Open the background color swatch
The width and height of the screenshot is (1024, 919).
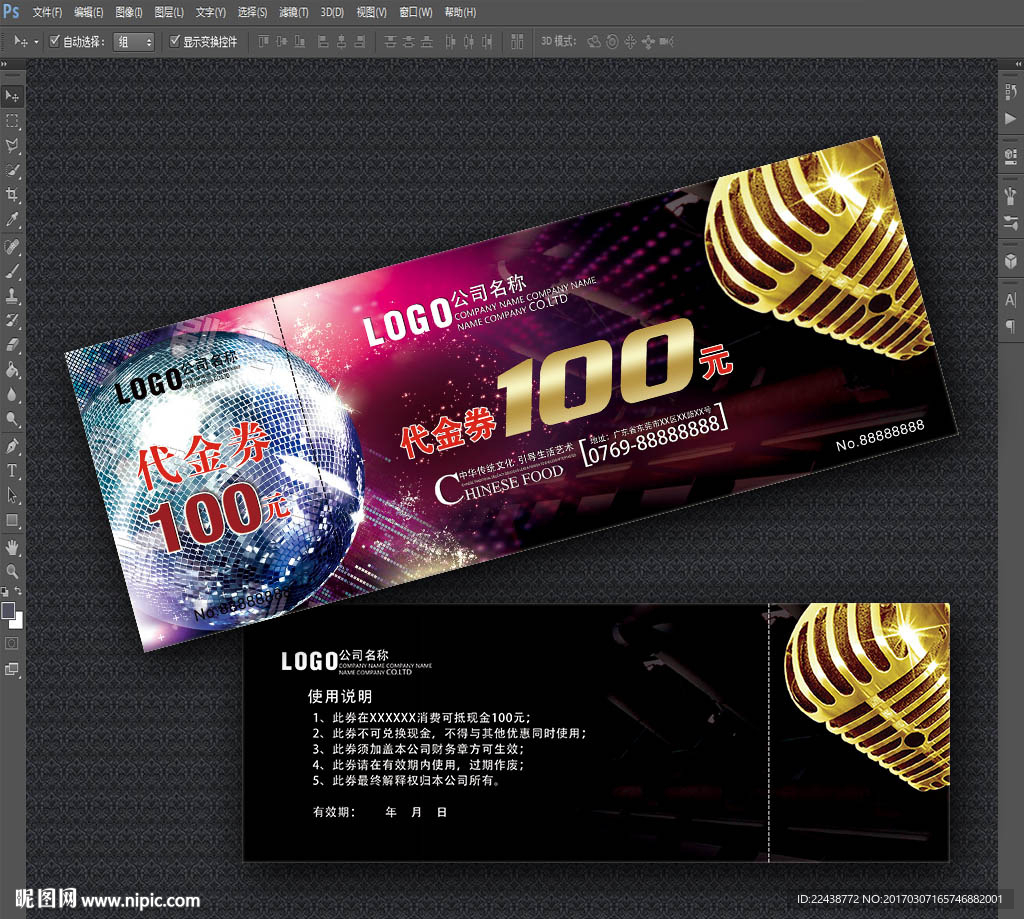pyautogui.click(x=18, y=622)
